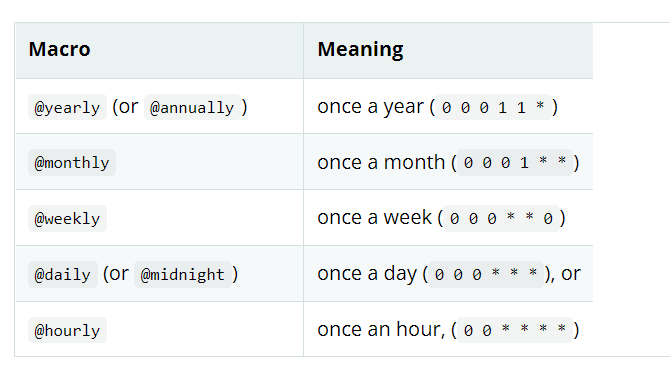
Task: Click the cron expression 0 0 0 * * *
Action: 486,274
